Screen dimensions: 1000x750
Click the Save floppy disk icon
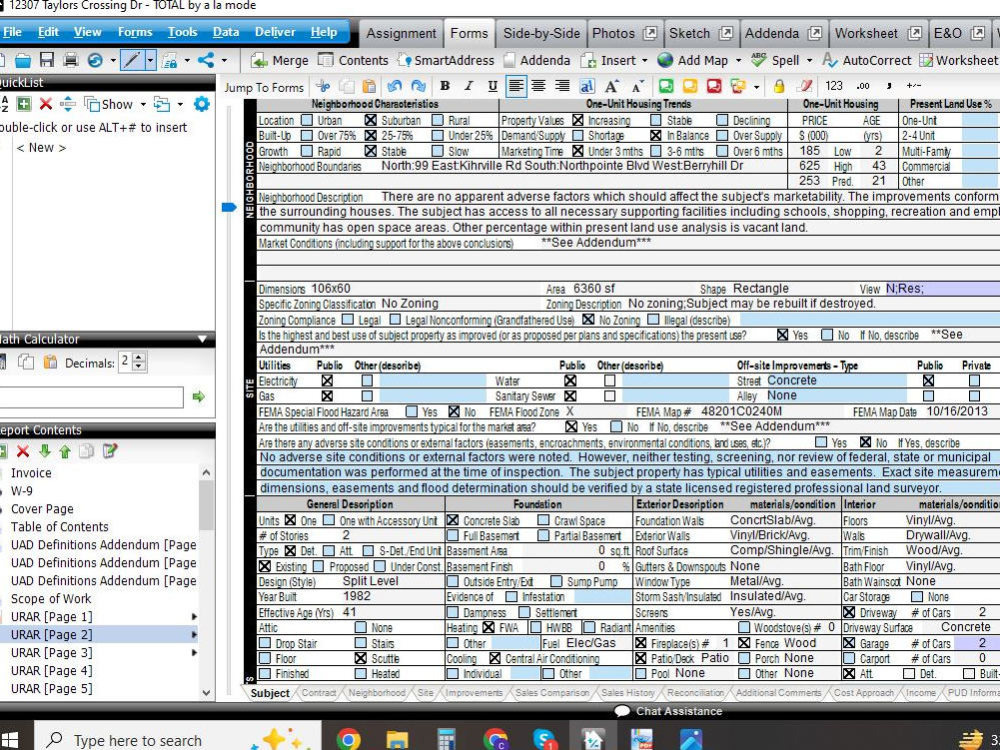[x=47, y=60]
